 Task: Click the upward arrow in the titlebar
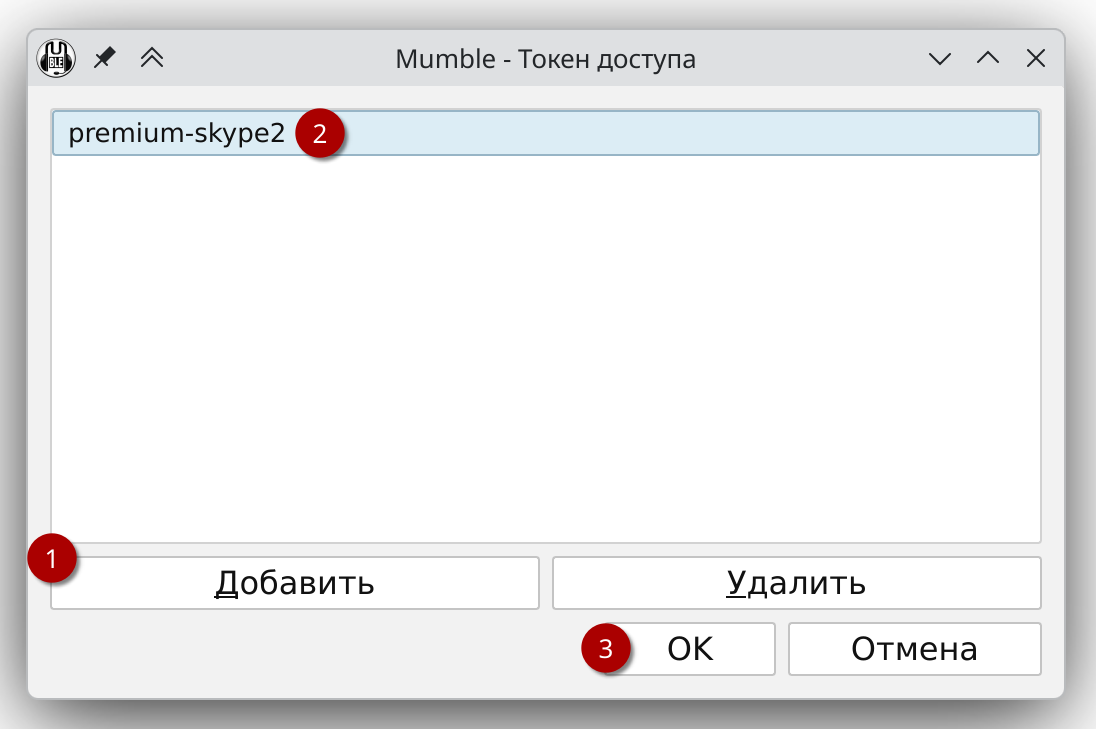tap(987, 59)
